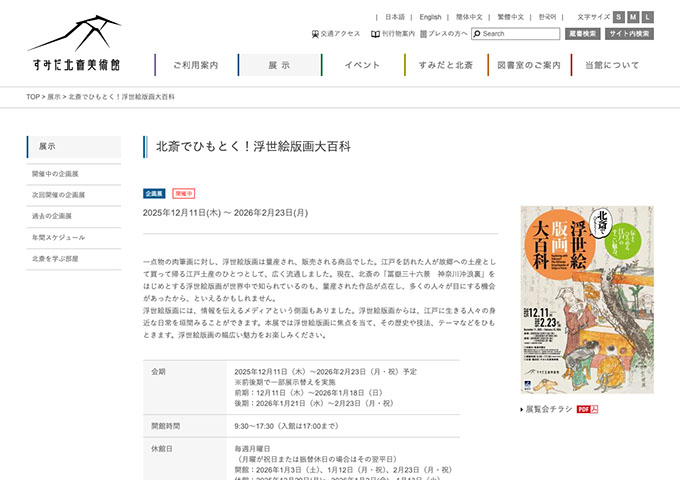Go to TOP in breadcrumb
680x480 pixels.
33,97
